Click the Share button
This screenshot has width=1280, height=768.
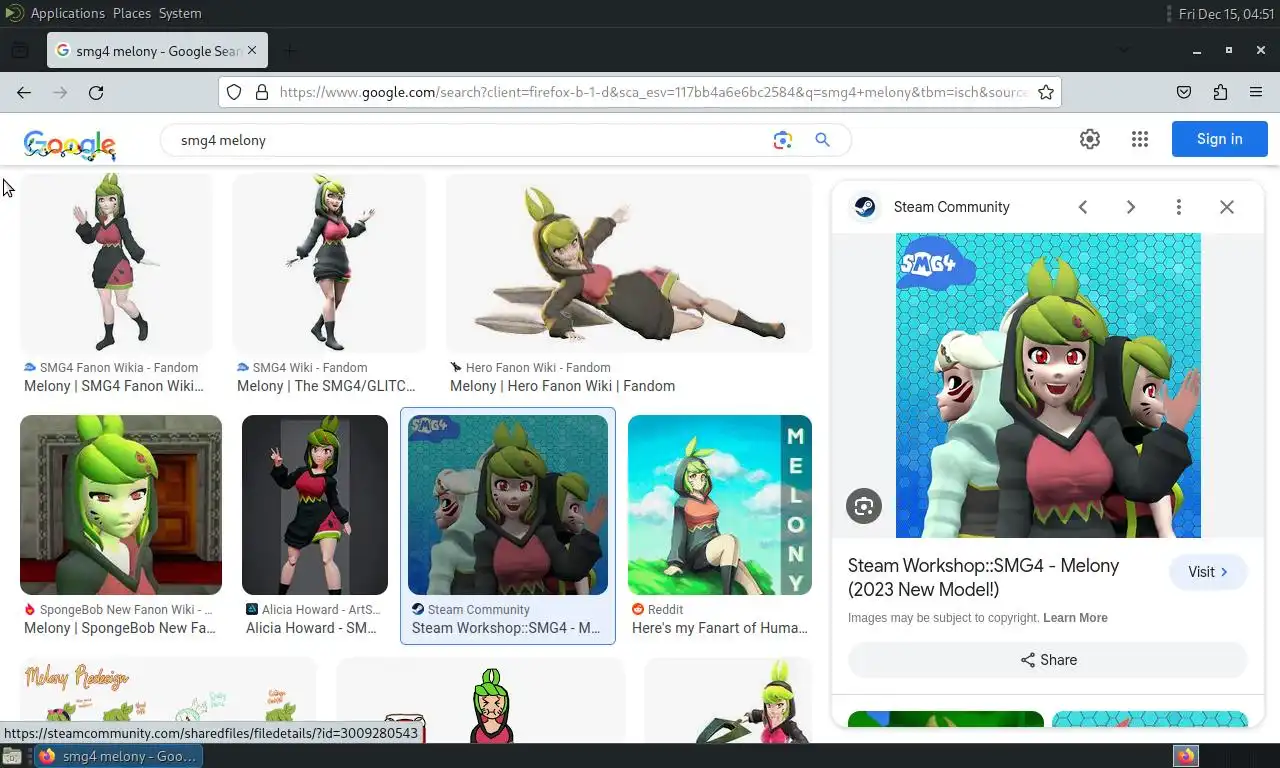pos(1048,660)
